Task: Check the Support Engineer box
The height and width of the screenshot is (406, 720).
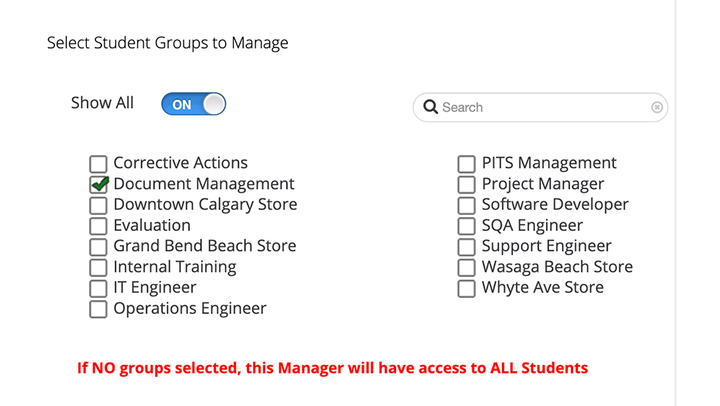Action: [467, 246]
